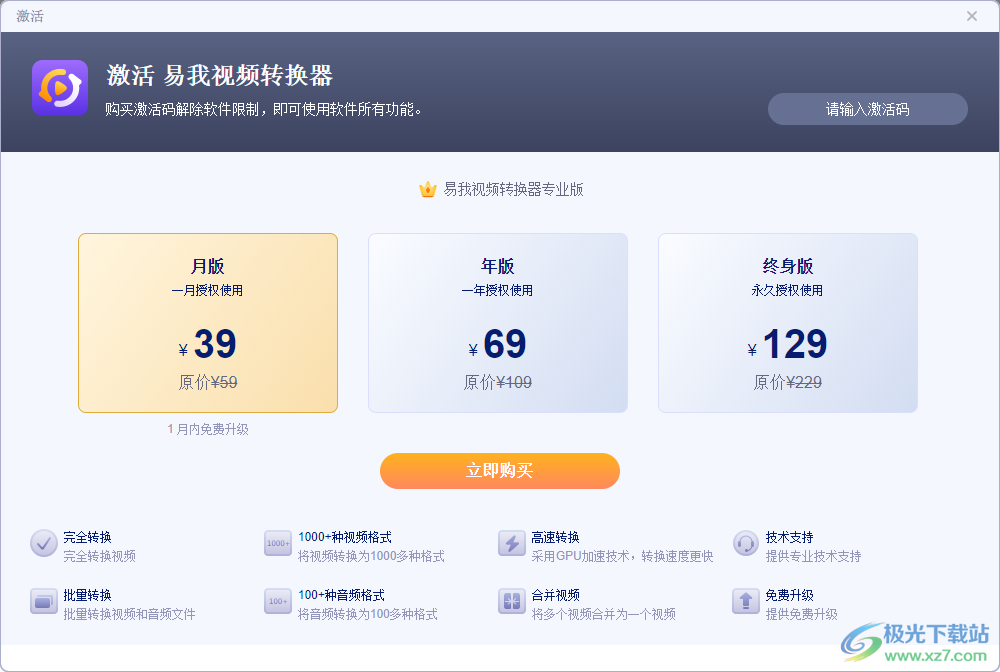Click the 提供免费升级 description

coord(801,614)
